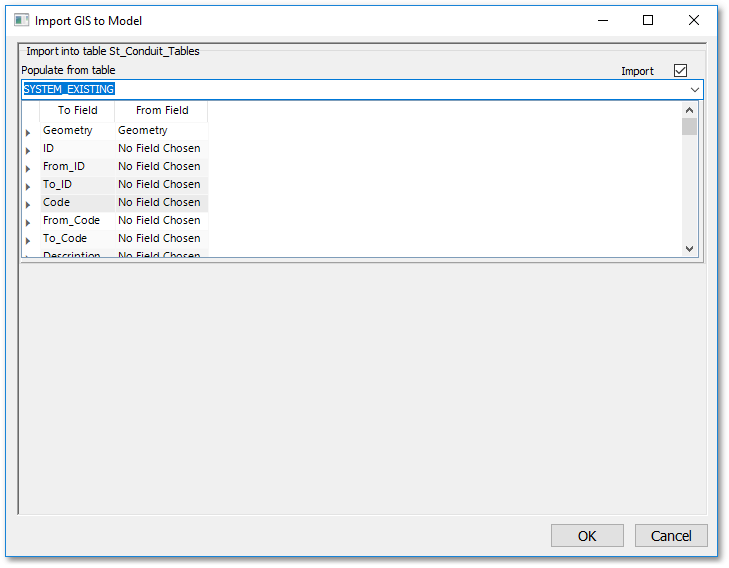Set From Field for the To_Code row
Image resolution: width=729 pixels, height=568 pixels.
pyautogui.click(x=161, y=238)
